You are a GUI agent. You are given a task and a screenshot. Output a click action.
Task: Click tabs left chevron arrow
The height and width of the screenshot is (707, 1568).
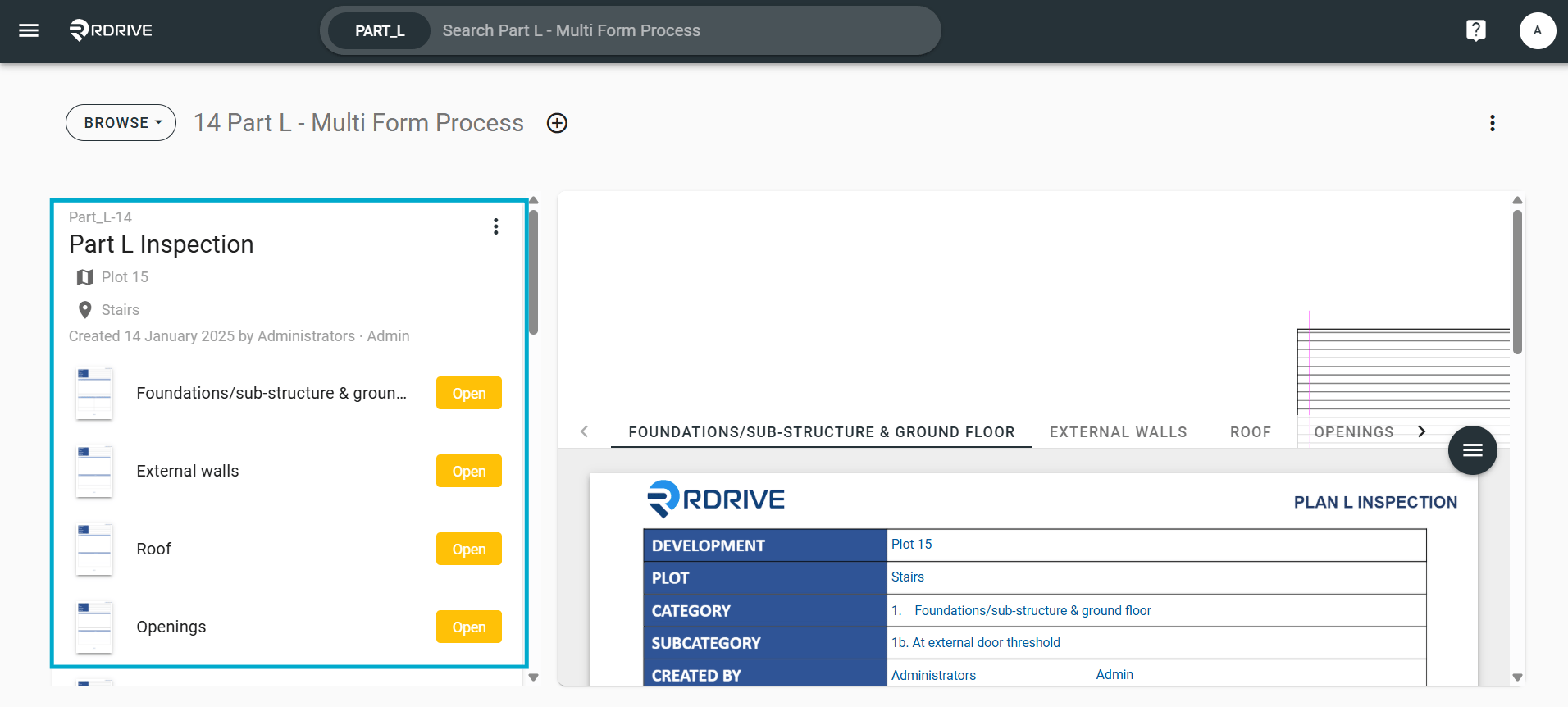(x=584, y=431)
